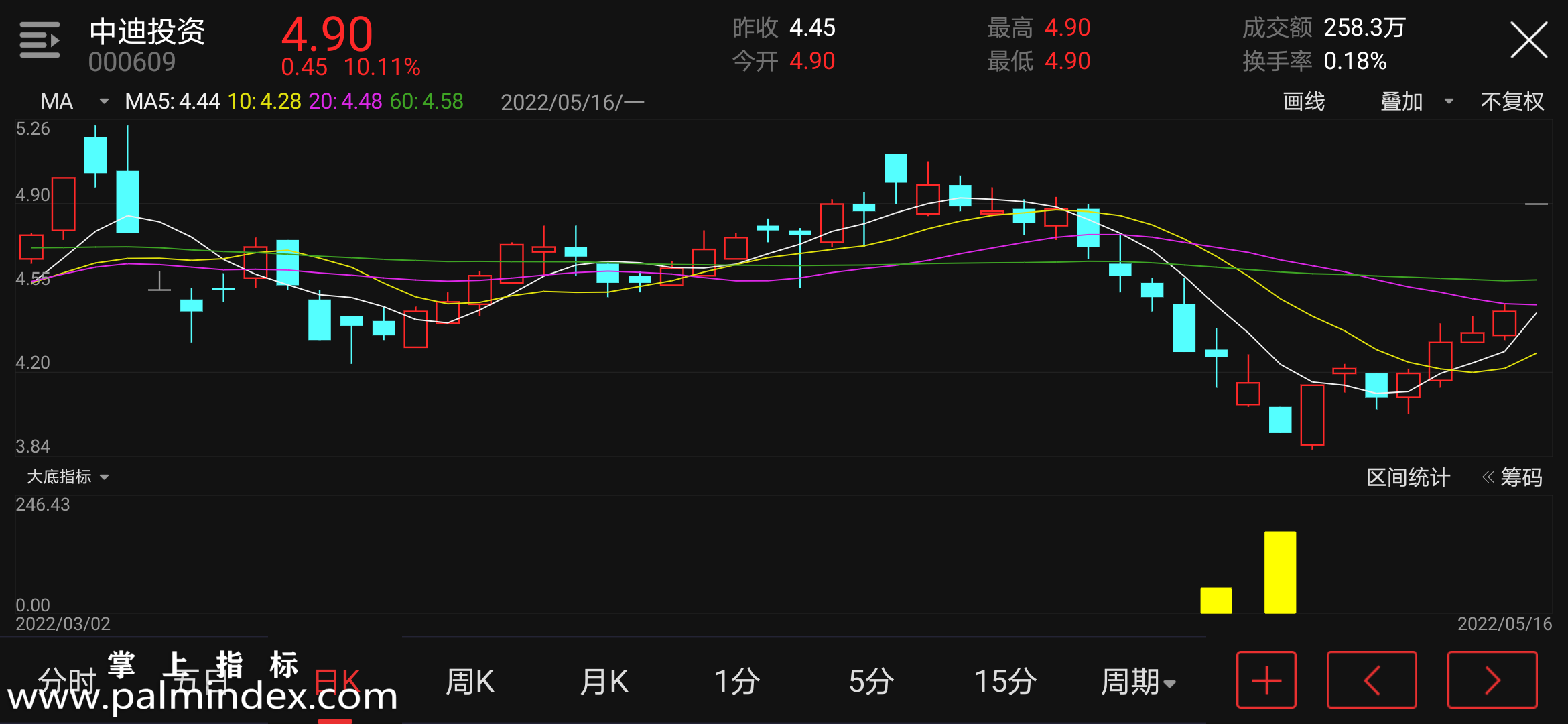This screenshot has height=724, width=1568.
Task: Click the stock code 000609
Action: click(131, 62)
